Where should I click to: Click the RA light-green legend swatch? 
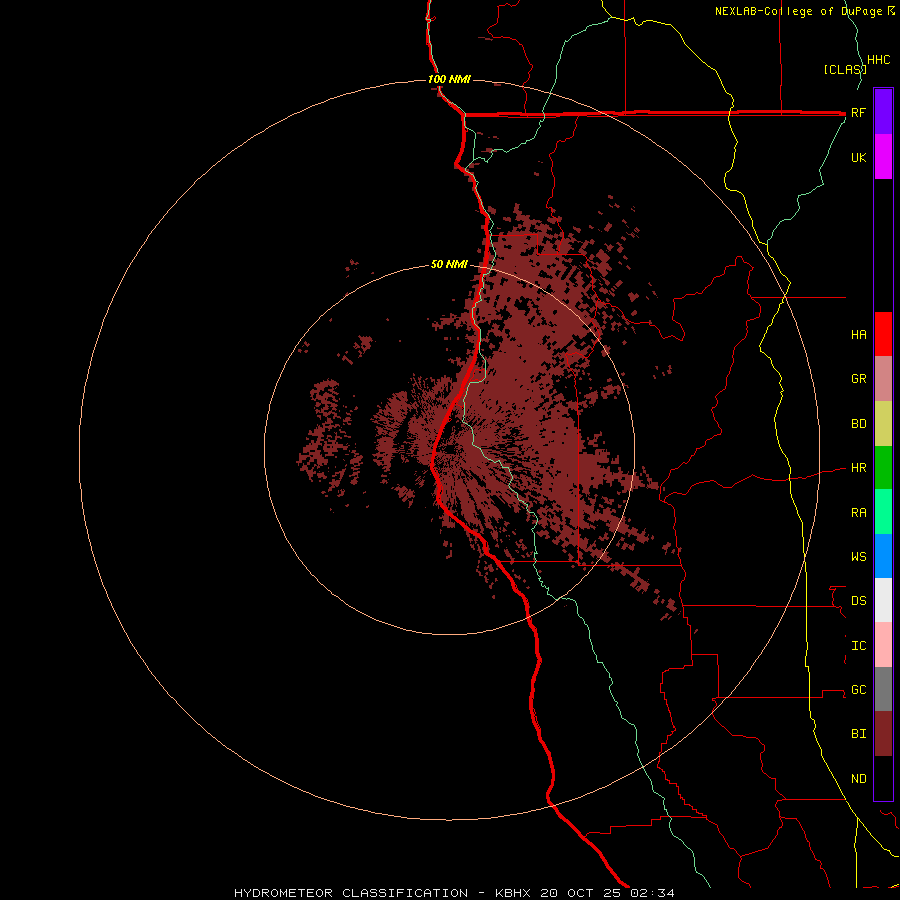[883, 512]
